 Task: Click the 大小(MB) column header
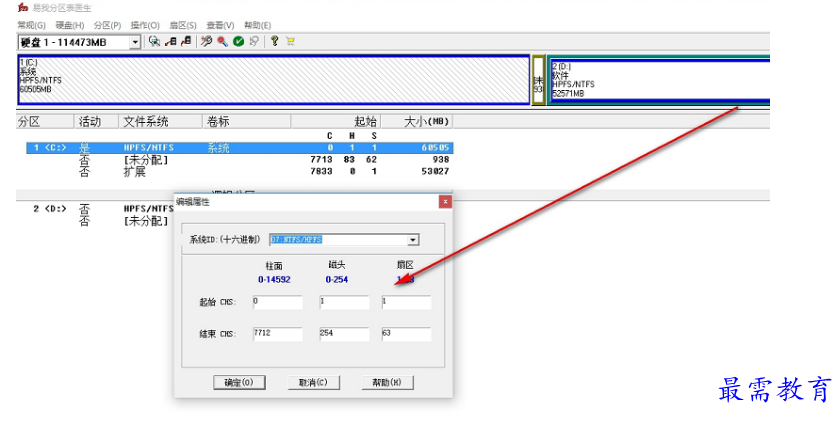click(x=417, y=122)
